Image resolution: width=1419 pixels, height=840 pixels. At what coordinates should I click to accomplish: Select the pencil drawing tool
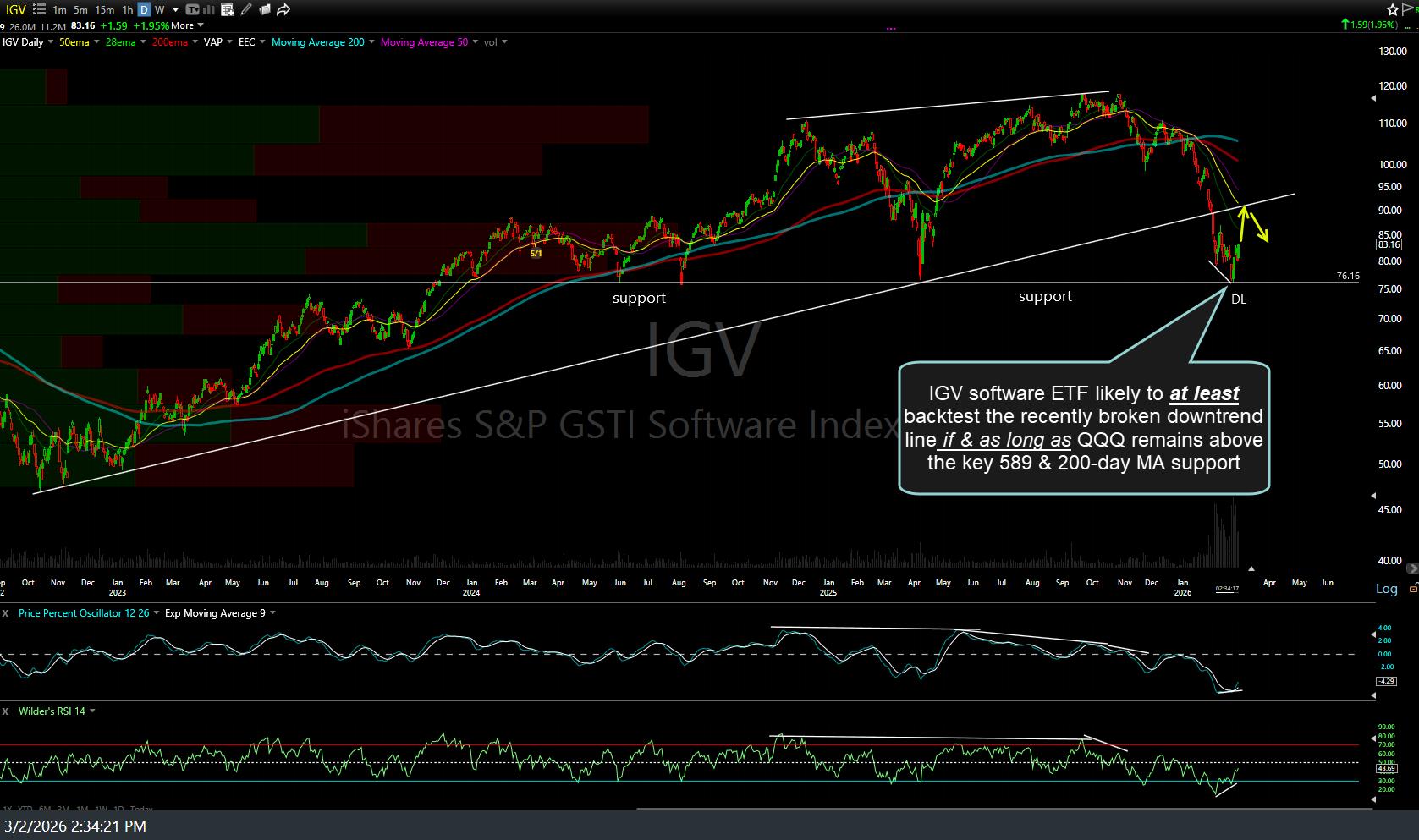point(246,9)
